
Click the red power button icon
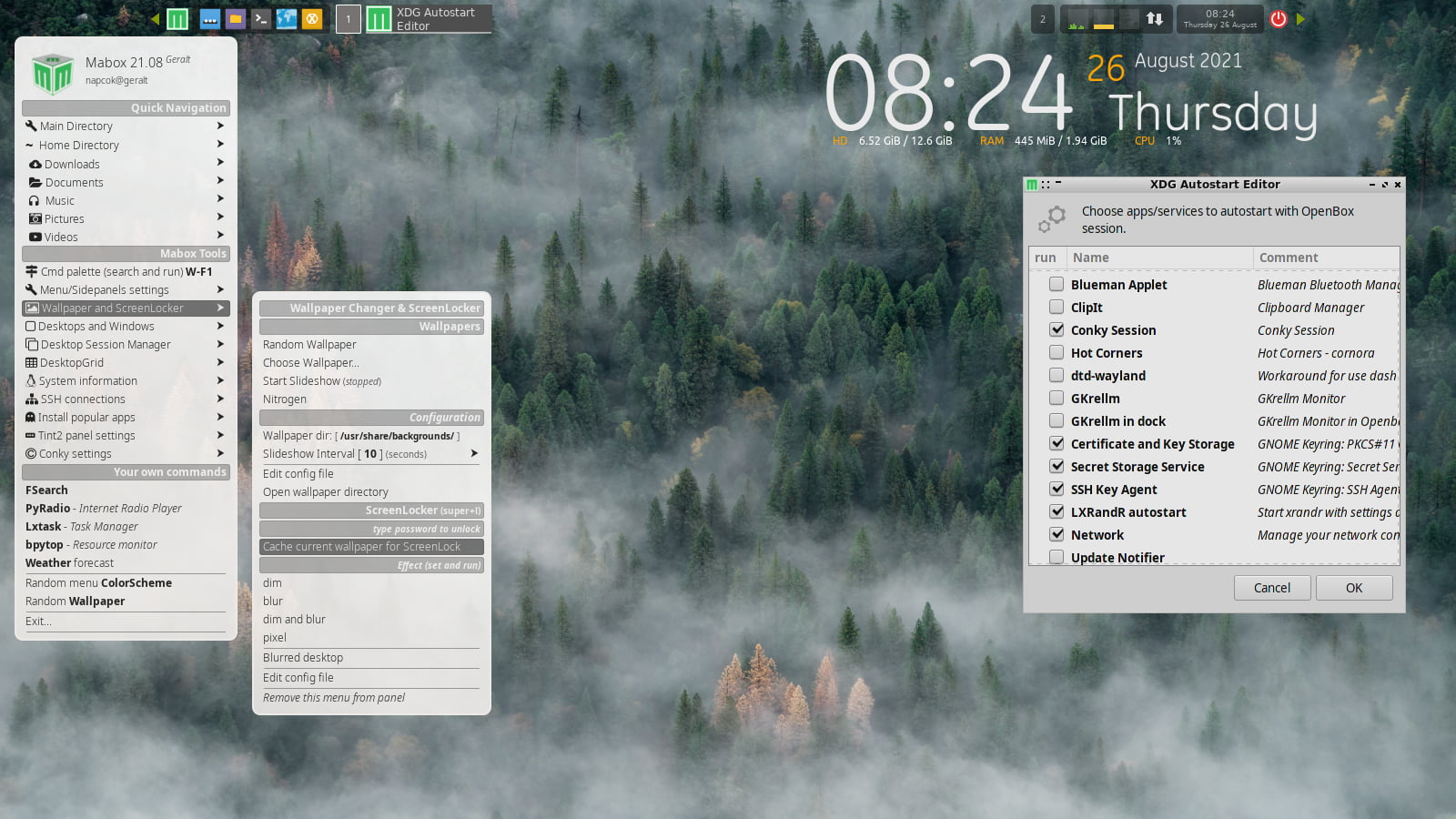pyautogui.click(x=1279, y=19)
